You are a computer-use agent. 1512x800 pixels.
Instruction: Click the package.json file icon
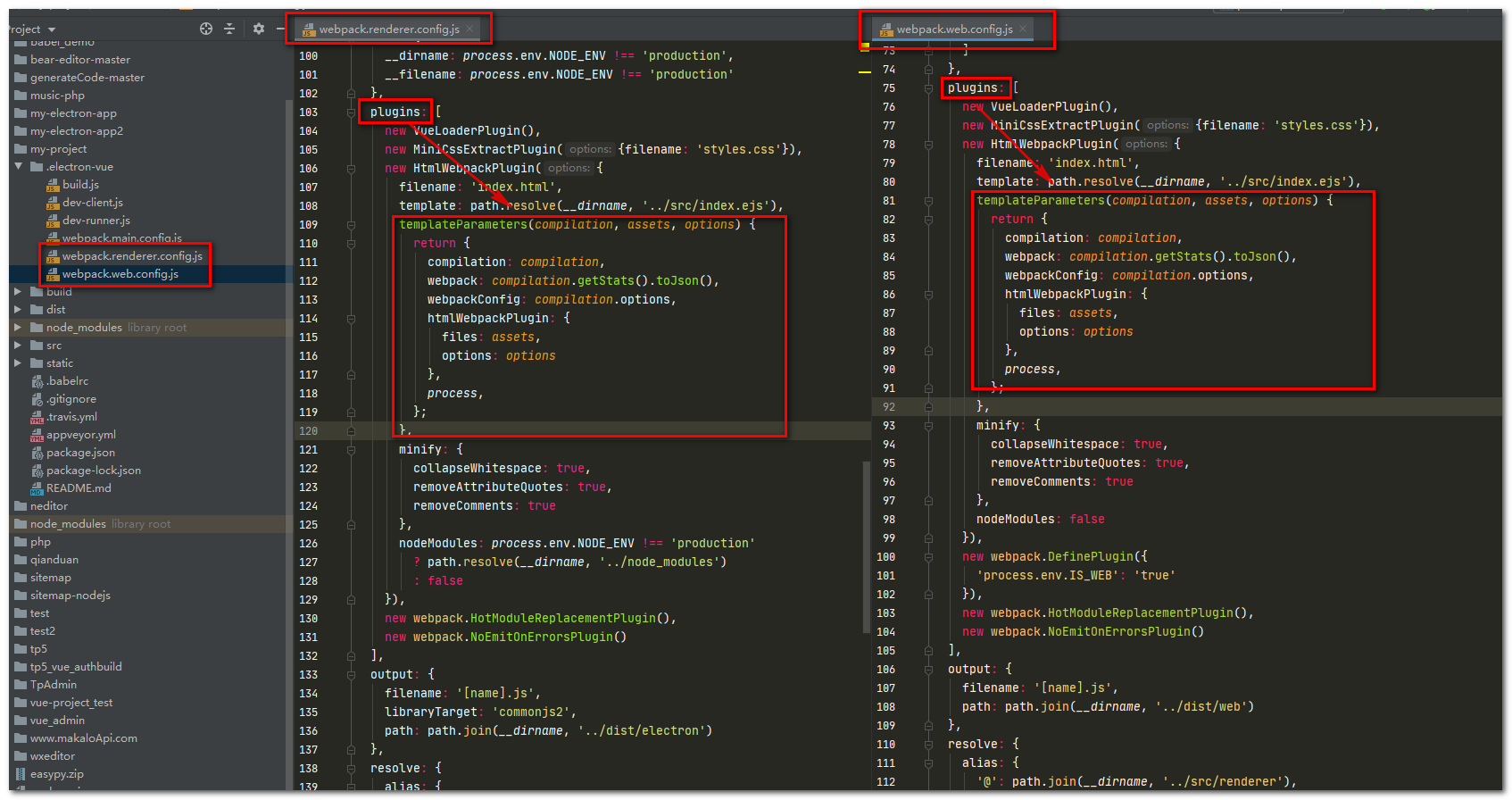[x=37, y=453]
